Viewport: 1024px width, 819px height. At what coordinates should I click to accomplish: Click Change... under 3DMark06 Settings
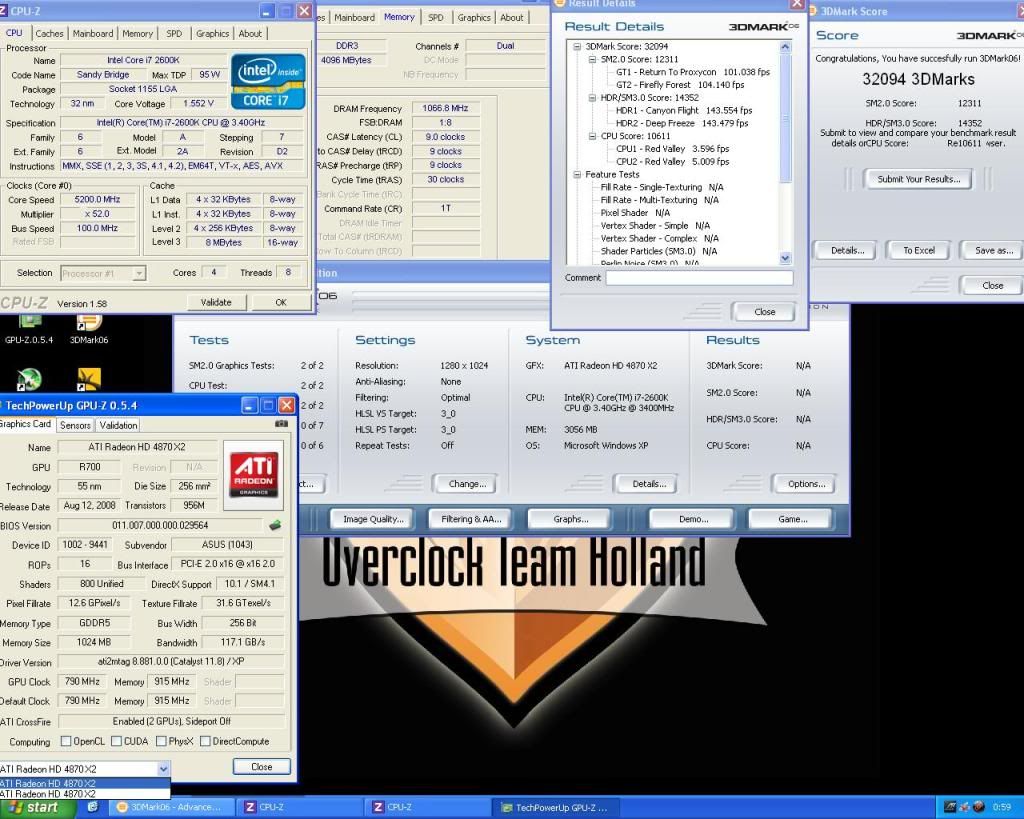[x=467, y=484]
